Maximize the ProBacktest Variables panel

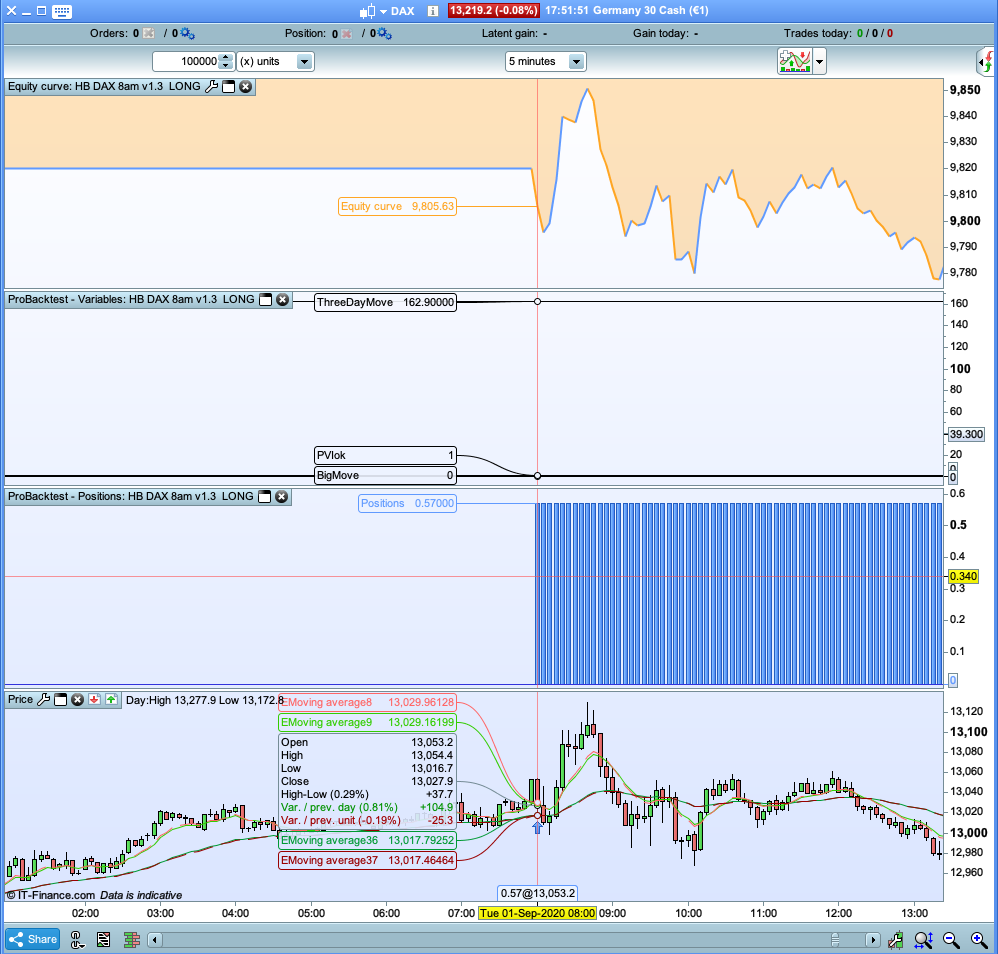point(265,300)
